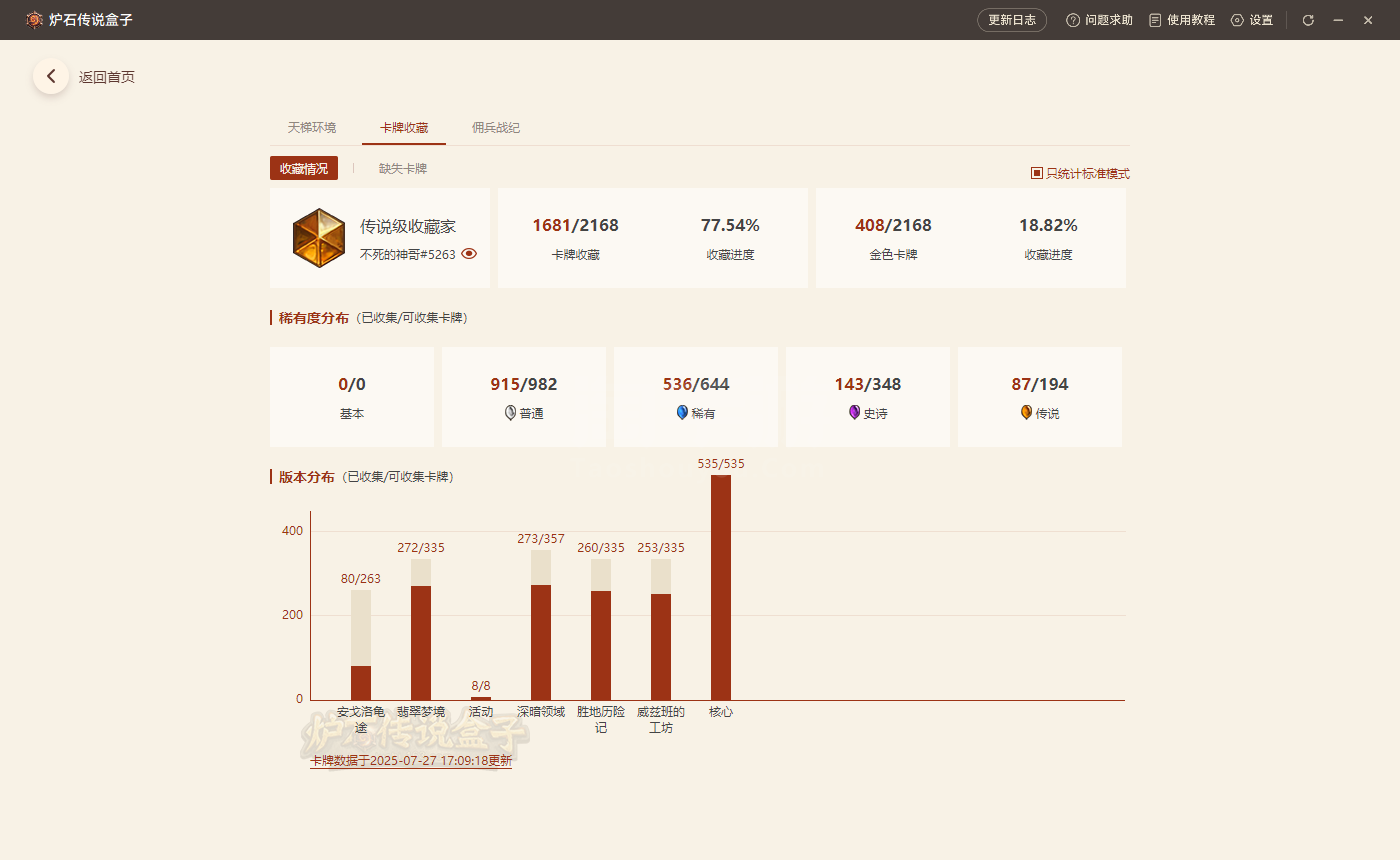Switch to 缺失卡牌 sub-tab

[403, 169]
